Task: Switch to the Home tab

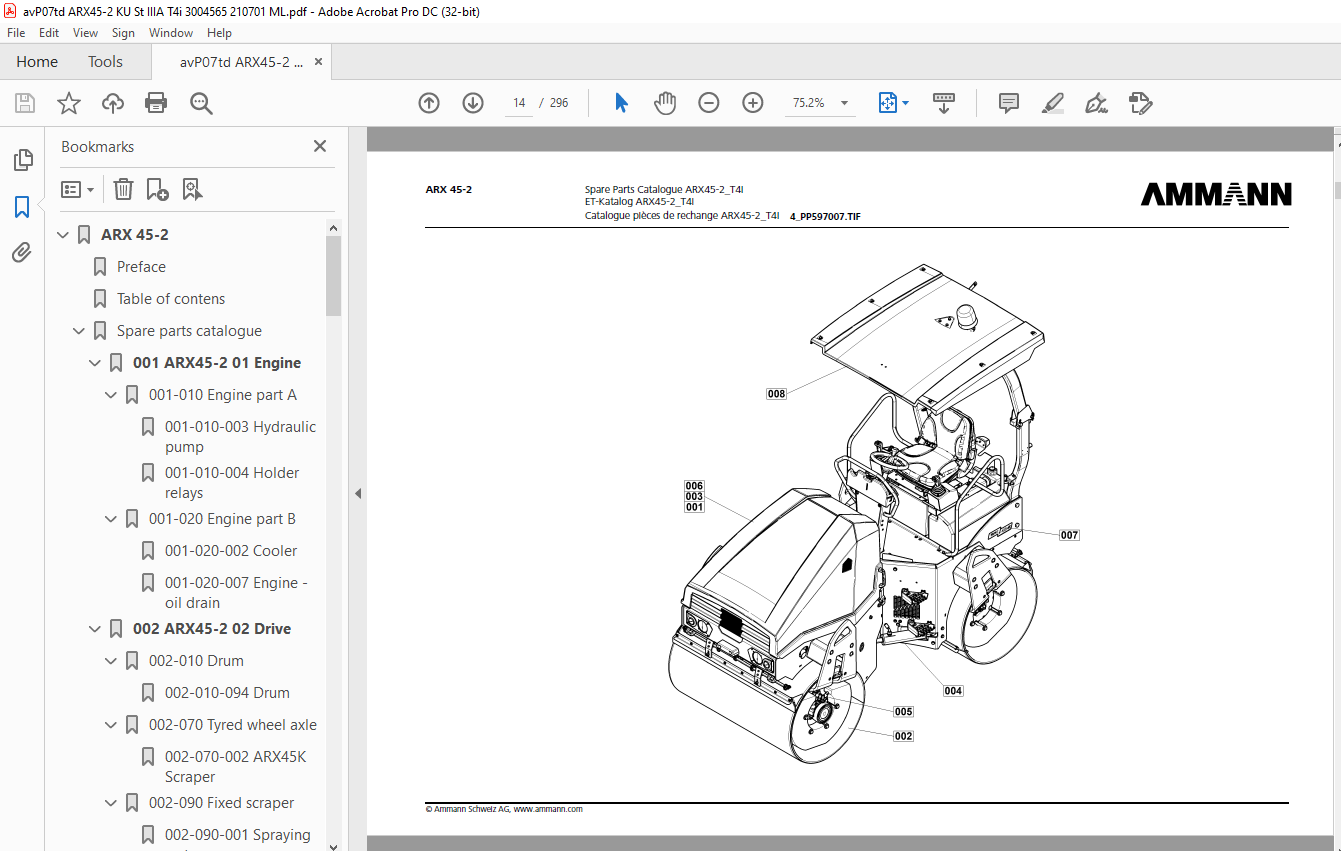Action: (x=37, y=62)
